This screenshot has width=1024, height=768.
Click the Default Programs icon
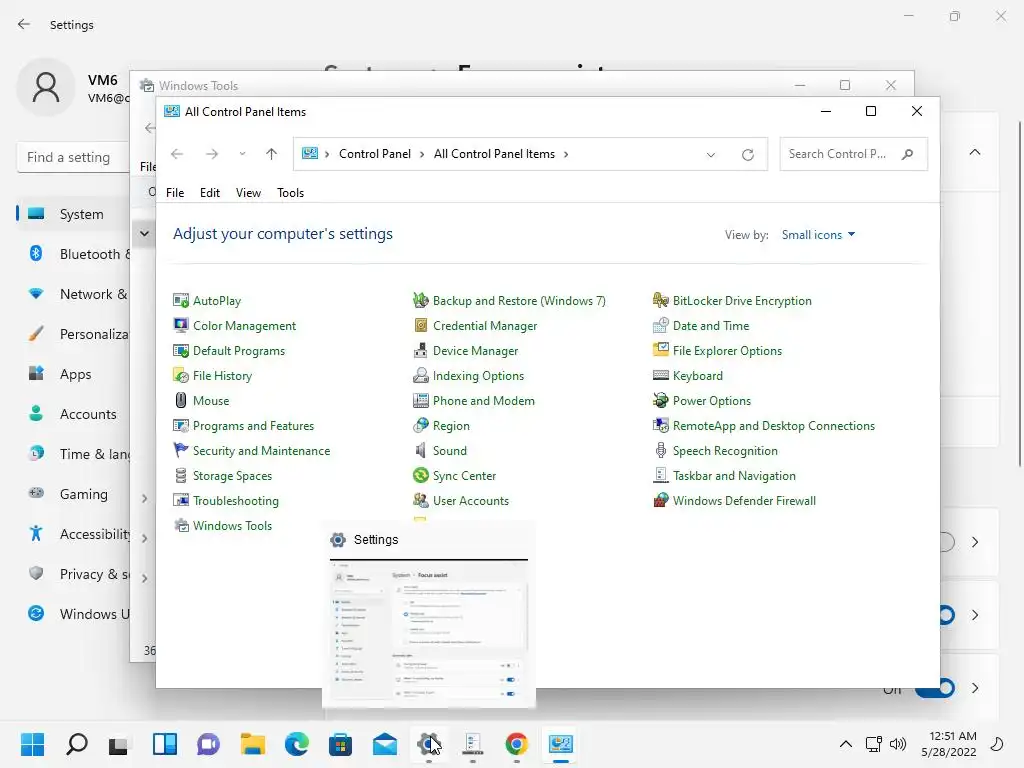[x=181, y=351]
